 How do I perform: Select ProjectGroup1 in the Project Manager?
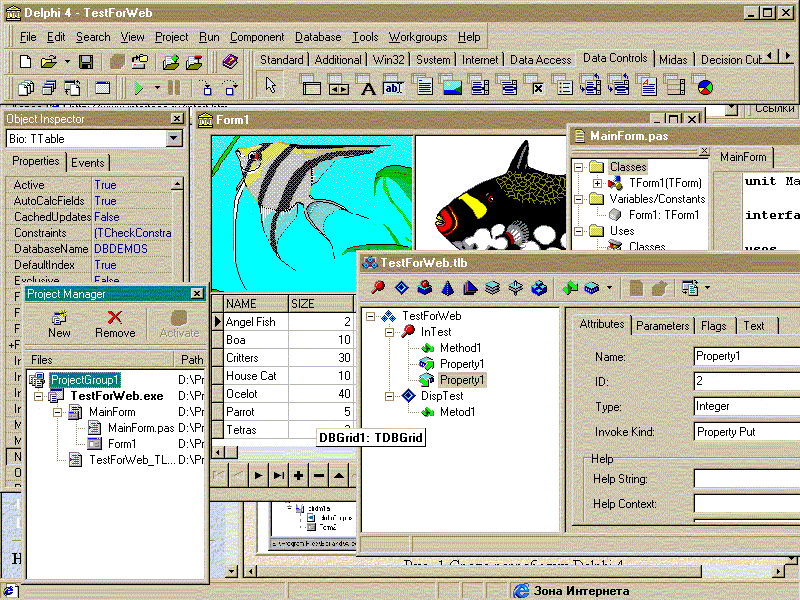[85, 380]
